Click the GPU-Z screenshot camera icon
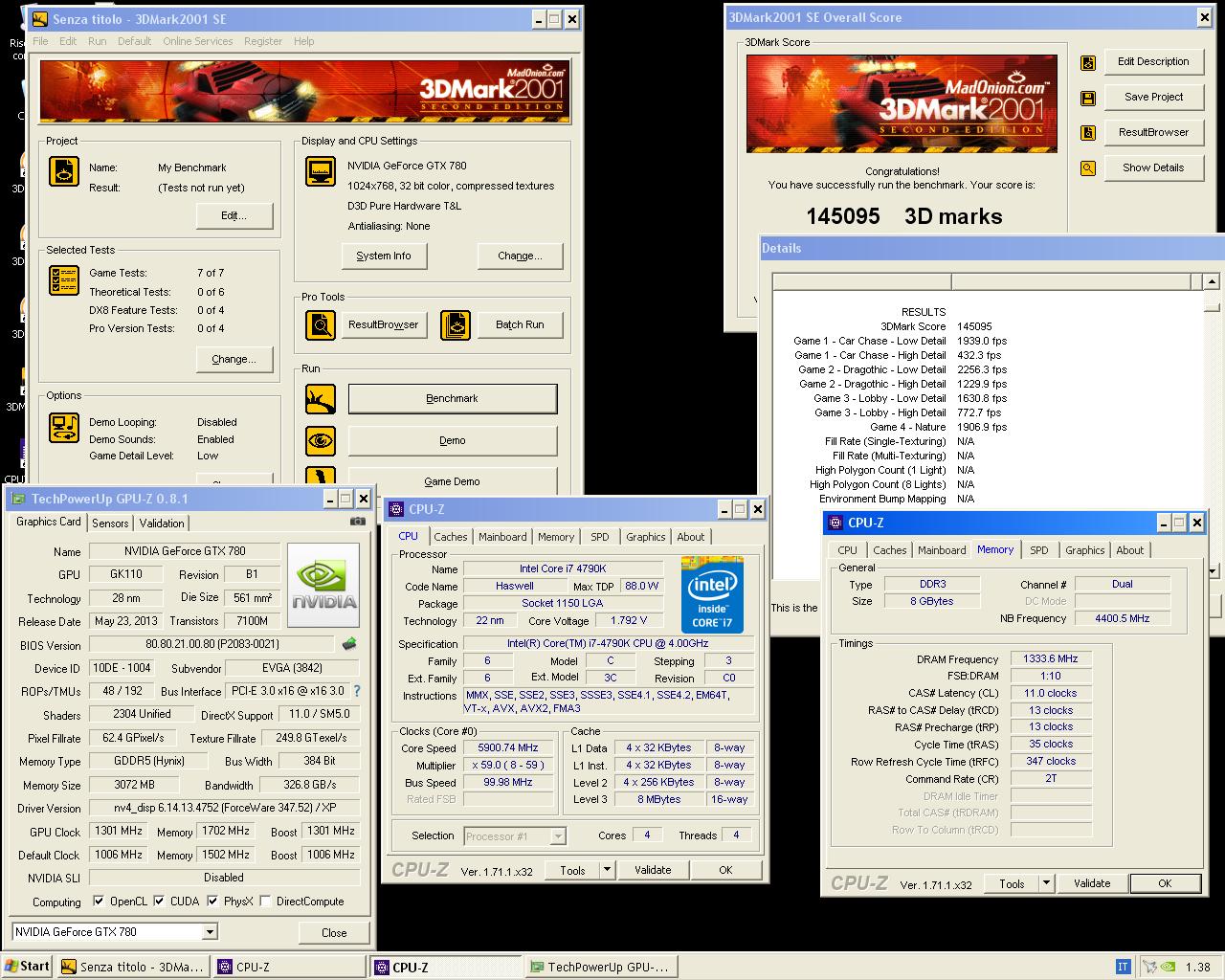Viewport: 1225px width, 980px height. 357,522
